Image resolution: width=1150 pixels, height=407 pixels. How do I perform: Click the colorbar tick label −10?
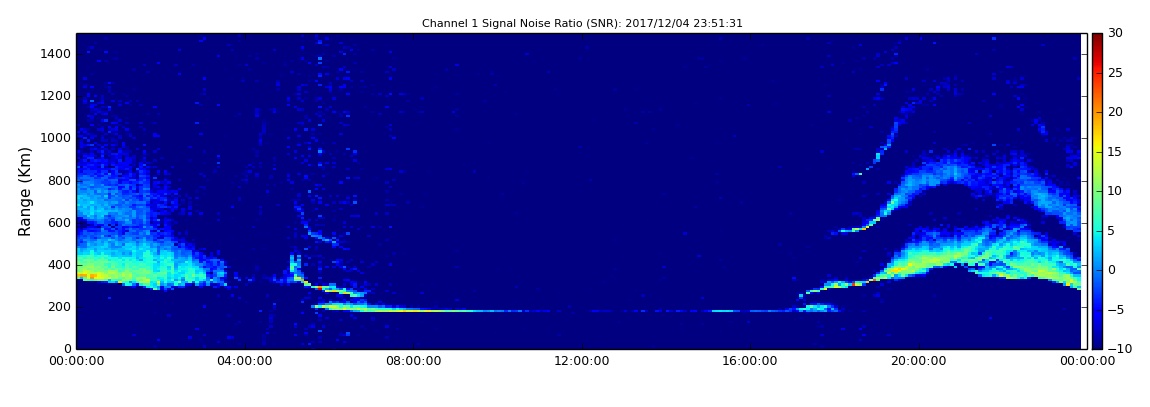(x=1118, y=349)
